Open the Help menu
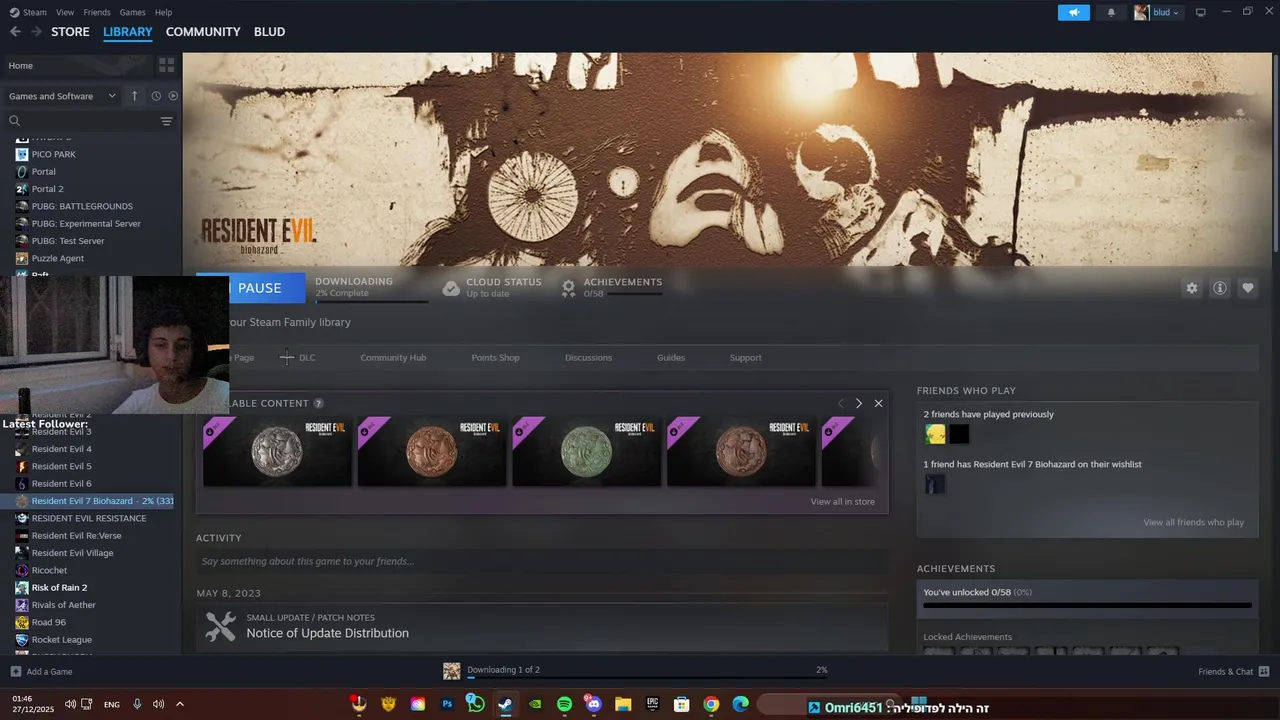Viewport: 1280px width, 720px height. pyautogui.click(x=163, y=12)
